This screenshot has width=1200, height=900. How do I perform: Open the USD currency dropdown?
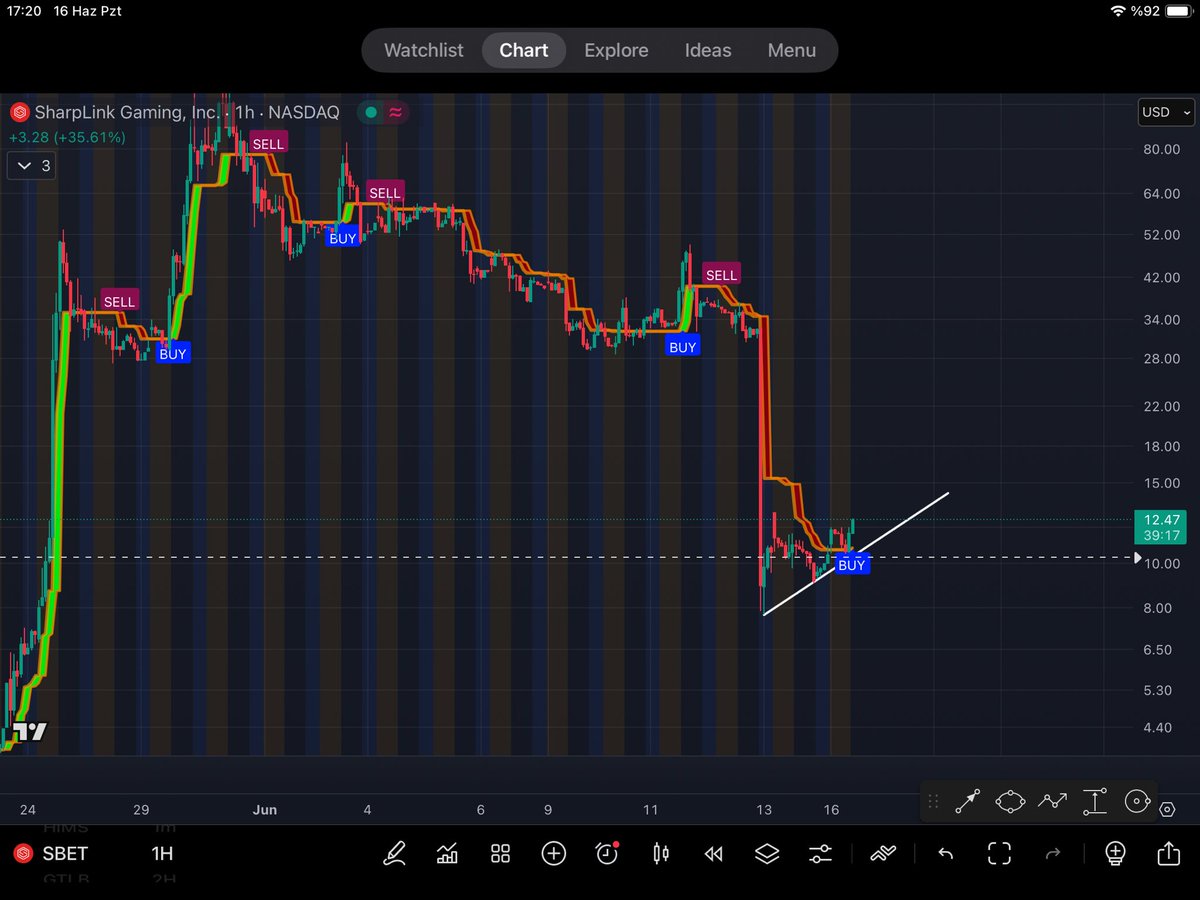click(x=1167, y=112)
